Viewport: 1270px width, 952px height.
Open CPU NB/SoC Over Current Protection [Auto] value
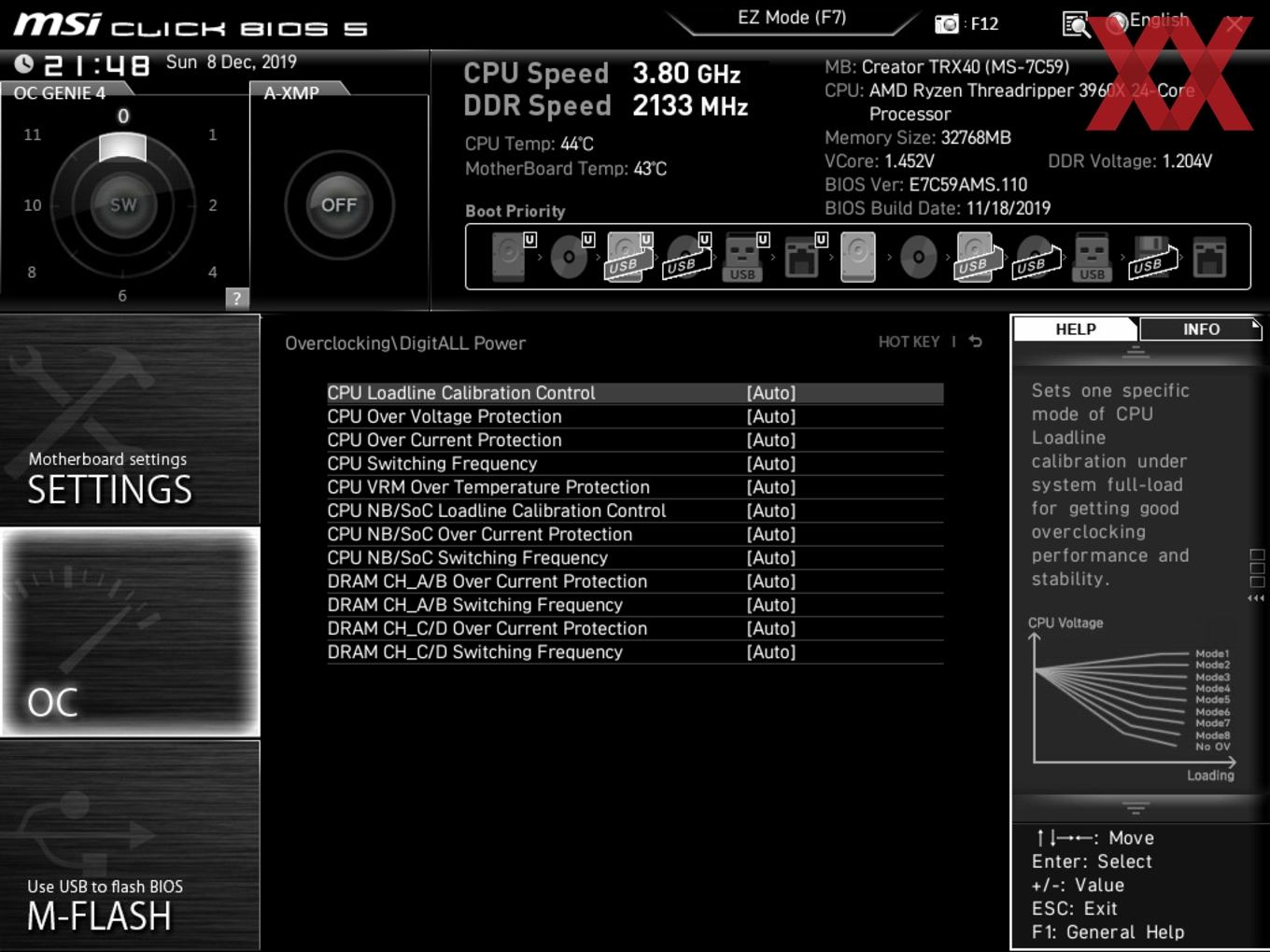pyautogui.click(x=771, y=534)
